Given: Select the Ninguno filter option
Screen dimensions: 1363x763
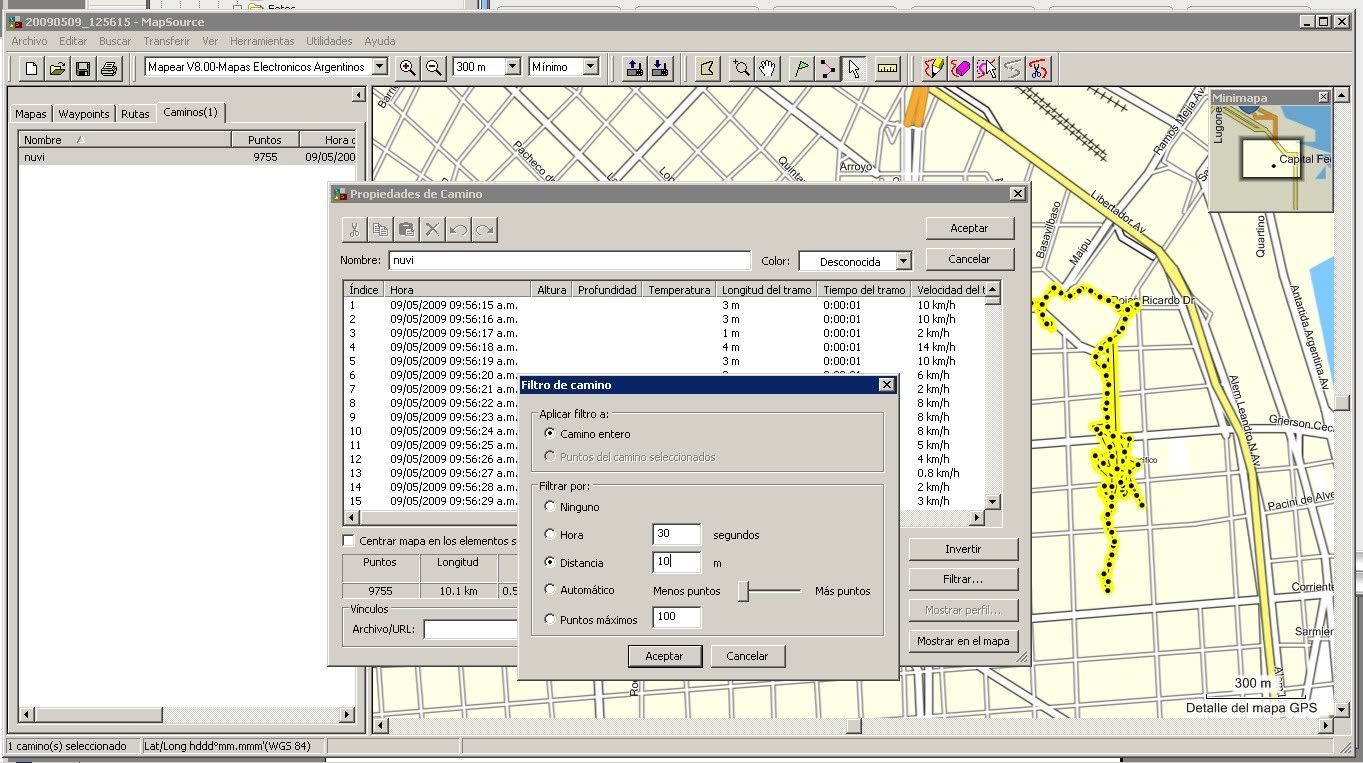Looking at the screenshot, I should pyautogui.click(x=549, y=507).
